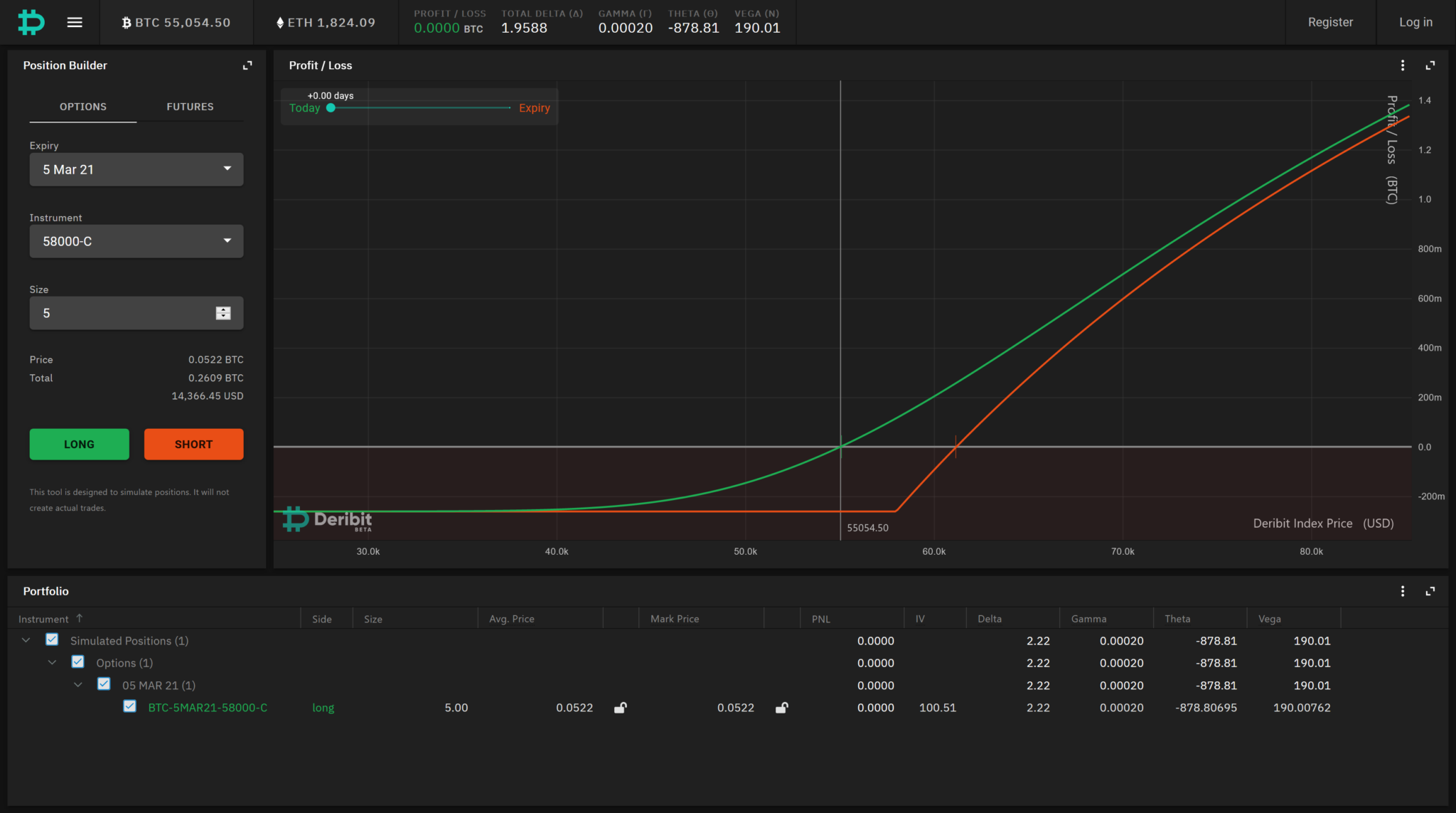1456x813 pixels.
Task: Uncheck the BTC-5MAR21-58000-C position checkbox
Action: tap(129, 706)
